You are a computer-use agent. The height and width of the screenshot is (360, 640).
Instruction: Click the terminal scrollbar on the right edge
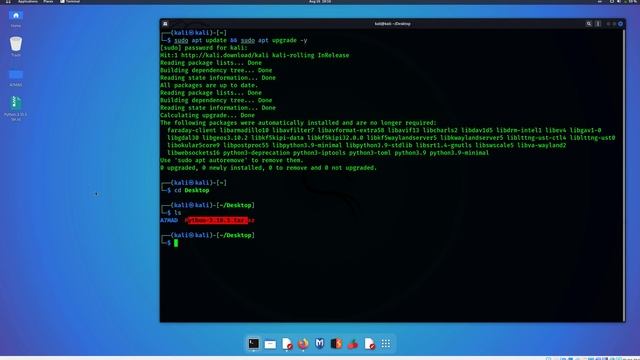(x=624, y=175)
